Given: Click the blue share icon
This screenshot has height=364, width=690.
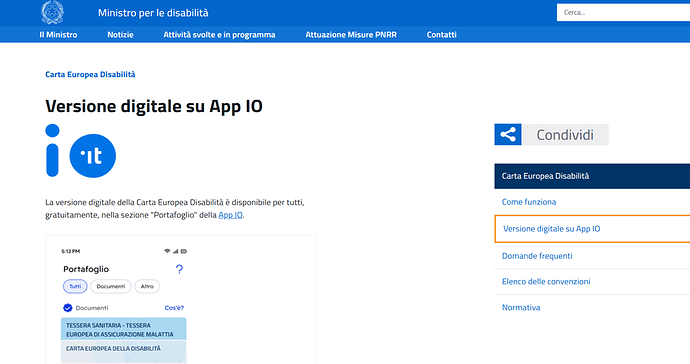Looking at the screenshot, I should [508, 135].
